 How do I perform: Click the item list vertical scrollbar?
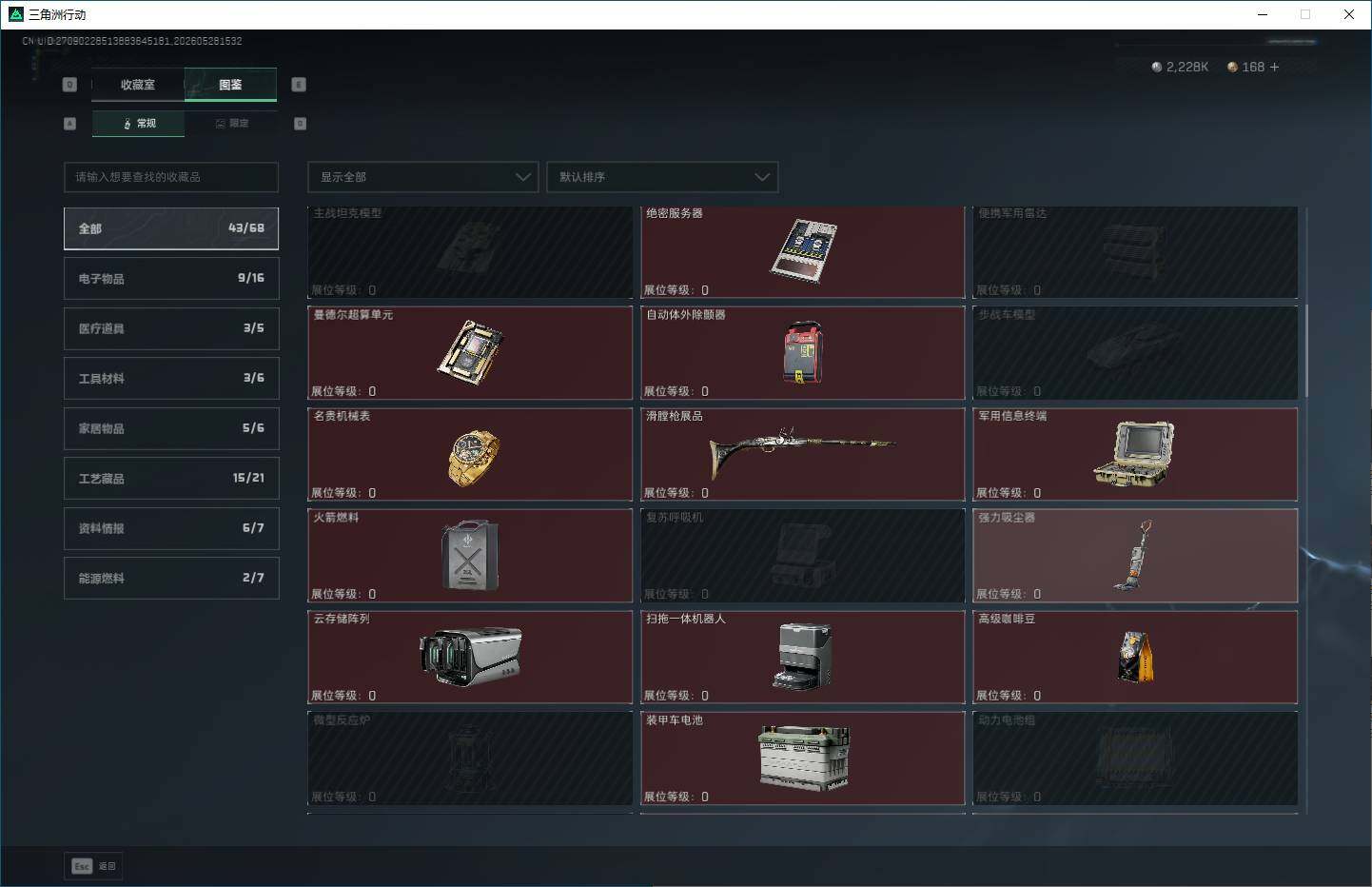[1306, 350]
